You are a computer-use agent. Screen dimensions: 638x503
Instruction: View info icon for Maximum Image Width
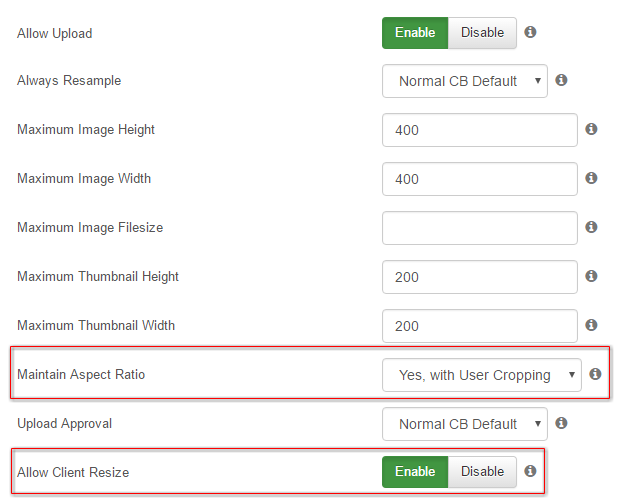[591, 178]
